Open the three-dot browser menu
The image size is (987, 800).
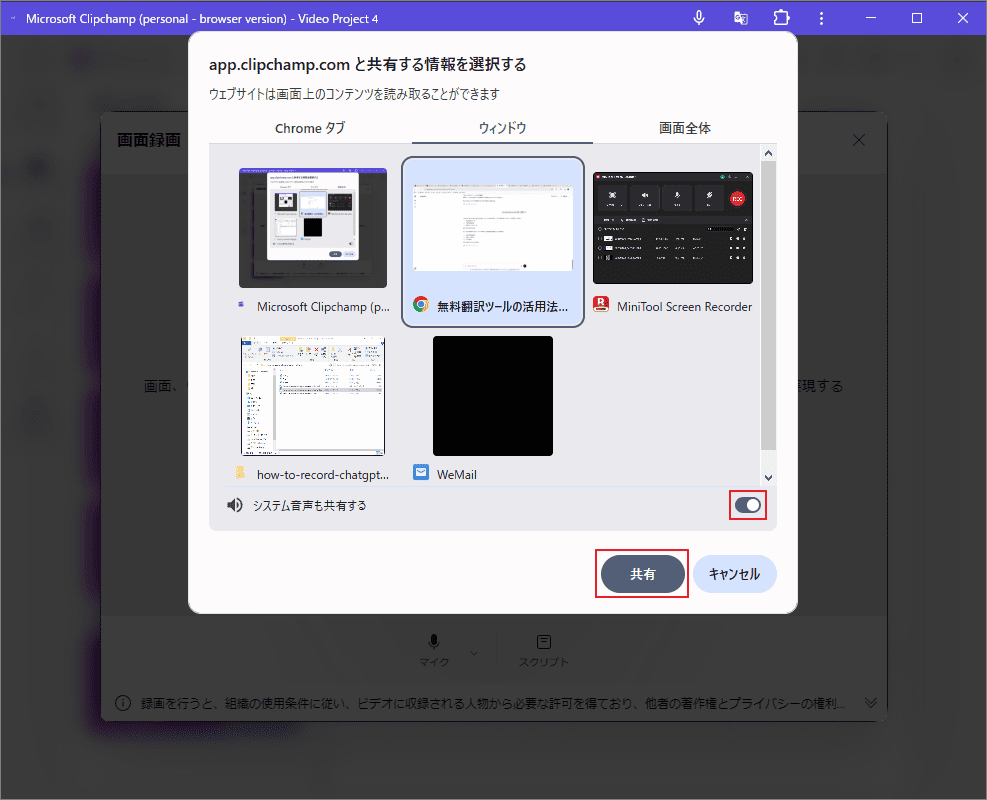821,18
